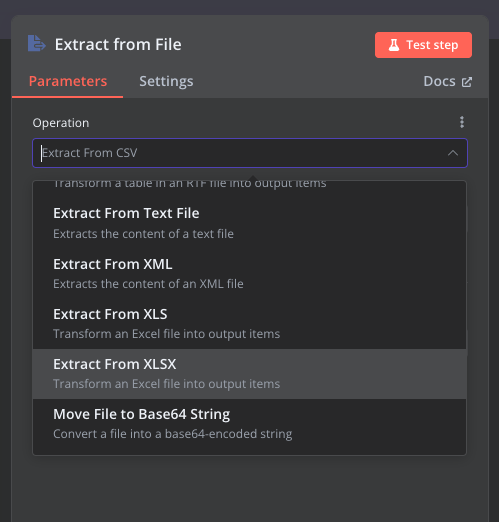Switch to the Parameters tab
The height and width of the screenshot is (522, 499).
click(68, 81)
